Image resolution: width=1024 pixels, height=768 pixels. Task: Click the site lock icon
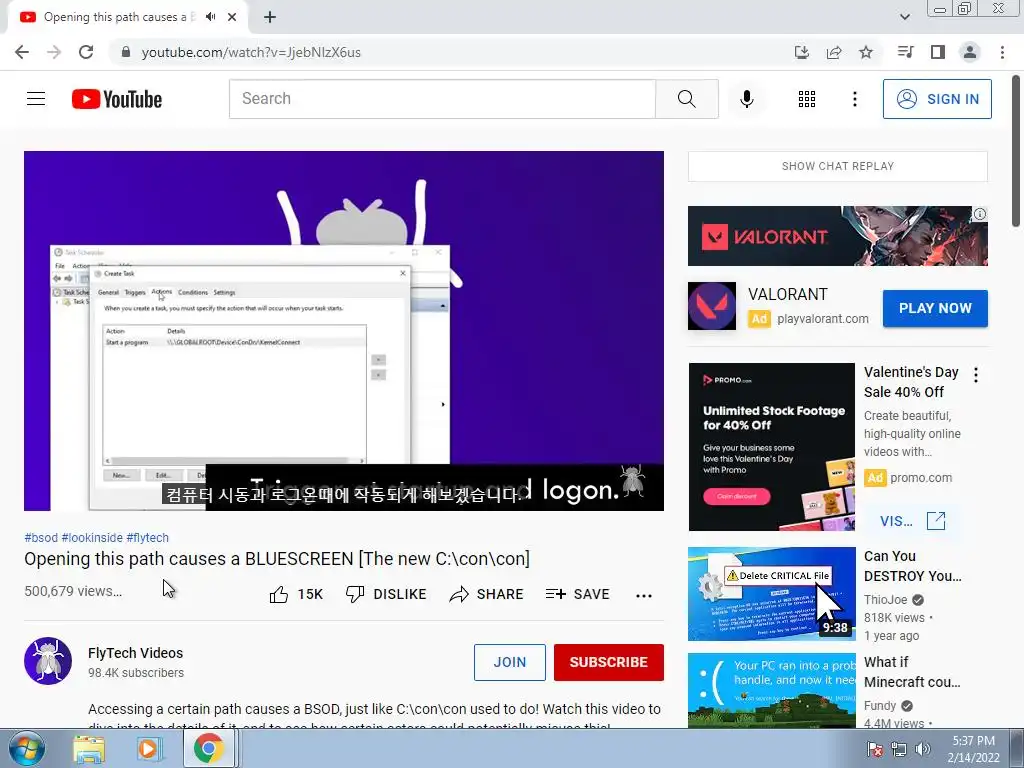click(126, 52)
